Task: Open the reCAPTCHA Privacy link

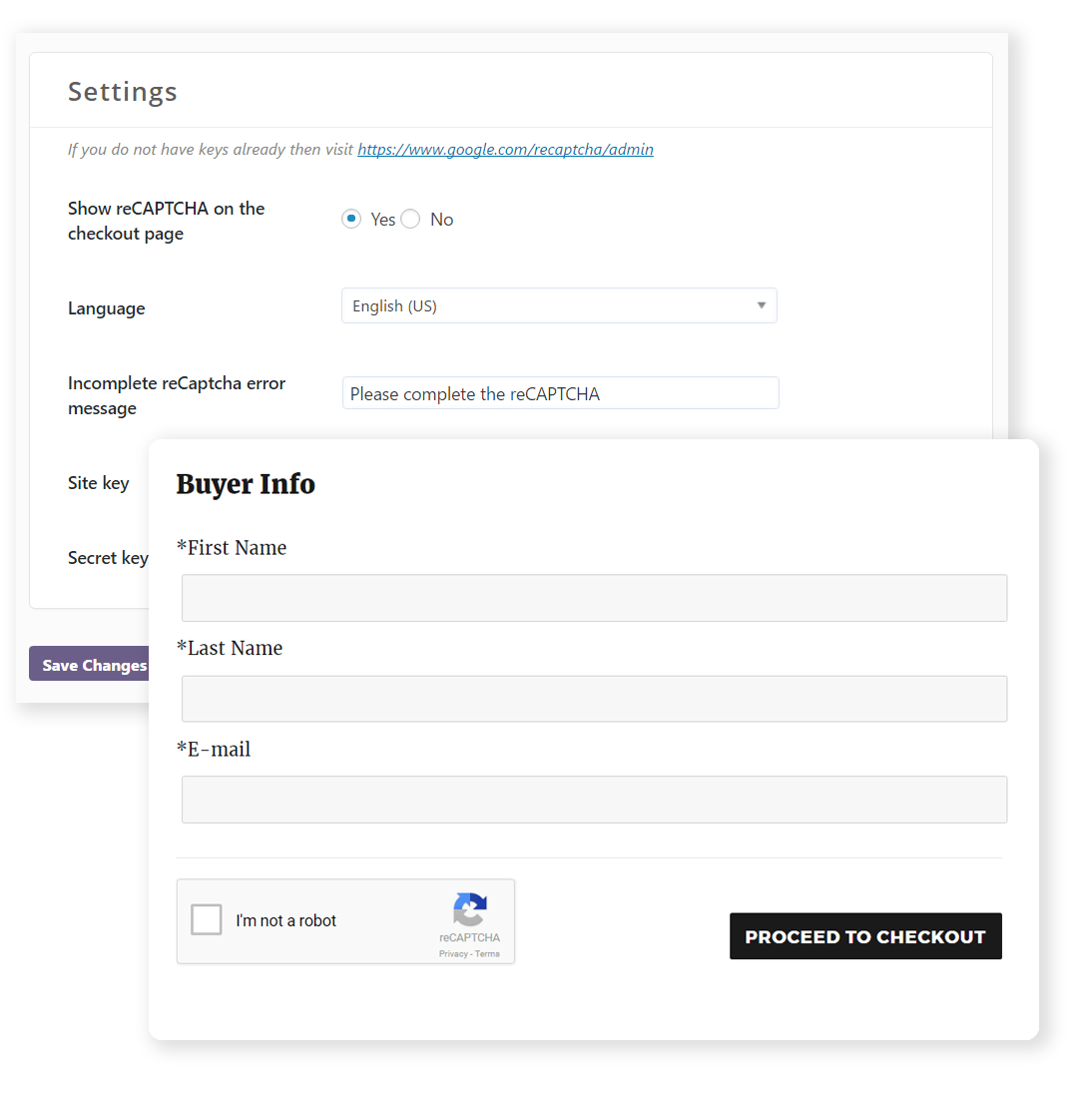Action: pyautogui.click(x=453, y=954)
